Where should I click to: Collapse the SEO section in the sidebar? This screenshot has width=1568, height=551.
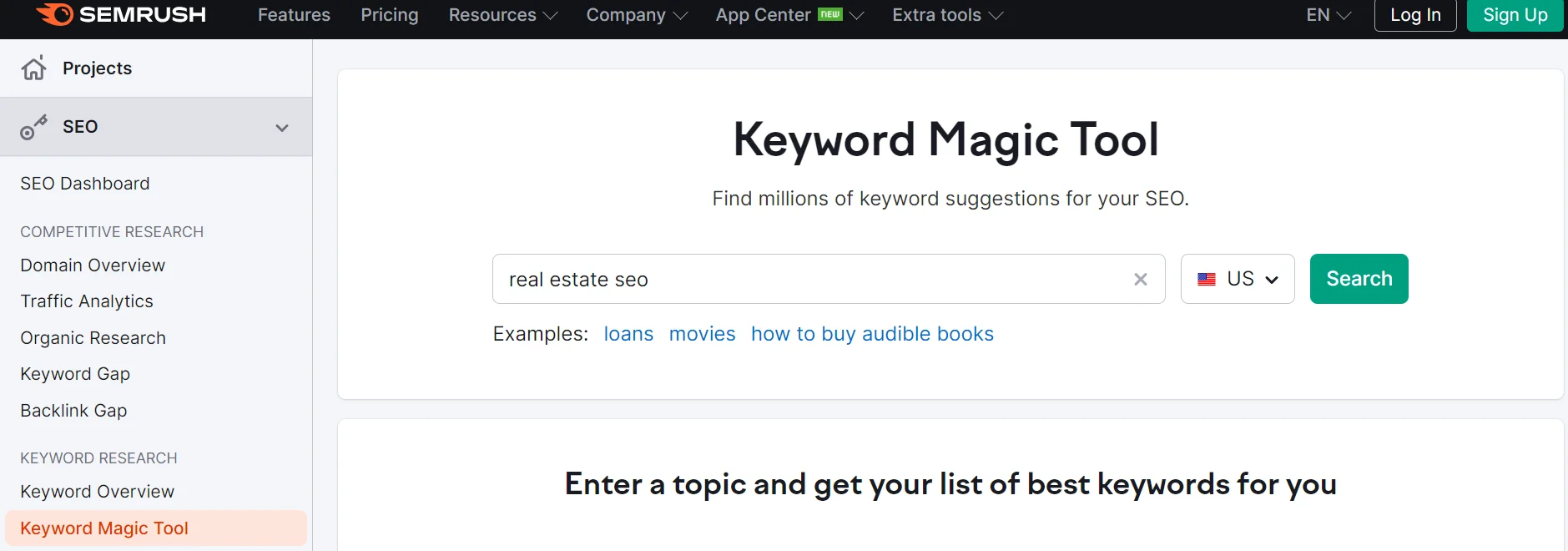pos(280,127)
